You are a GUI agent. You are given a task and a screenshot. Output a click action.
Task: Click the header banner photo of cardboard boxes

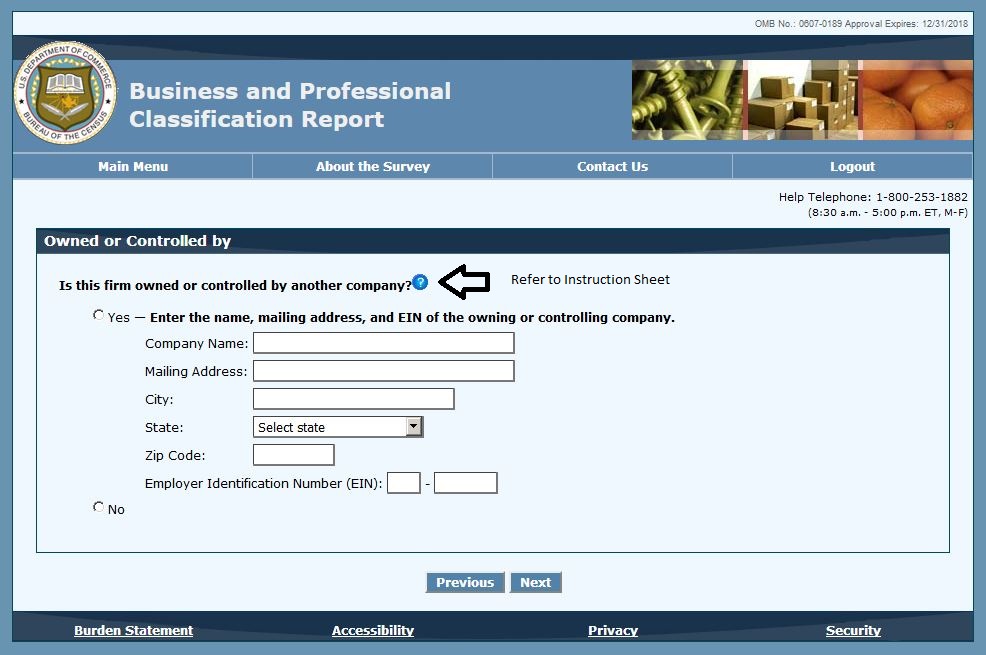point(802,100)
